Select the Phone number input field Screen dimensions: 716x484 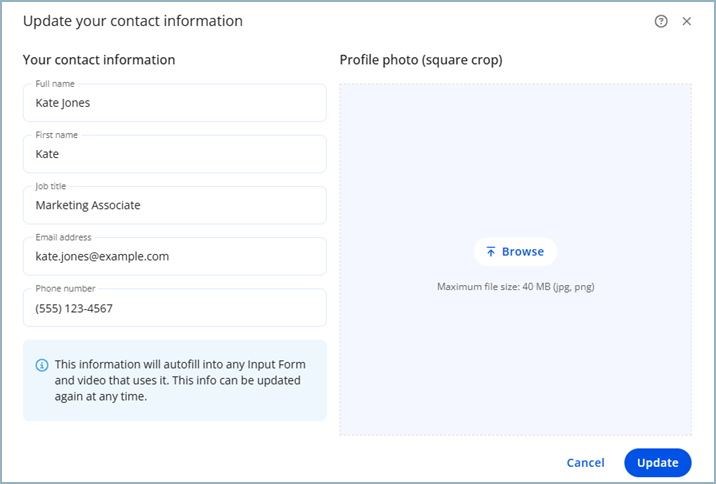pyautogui.click(x=174, y=309)
